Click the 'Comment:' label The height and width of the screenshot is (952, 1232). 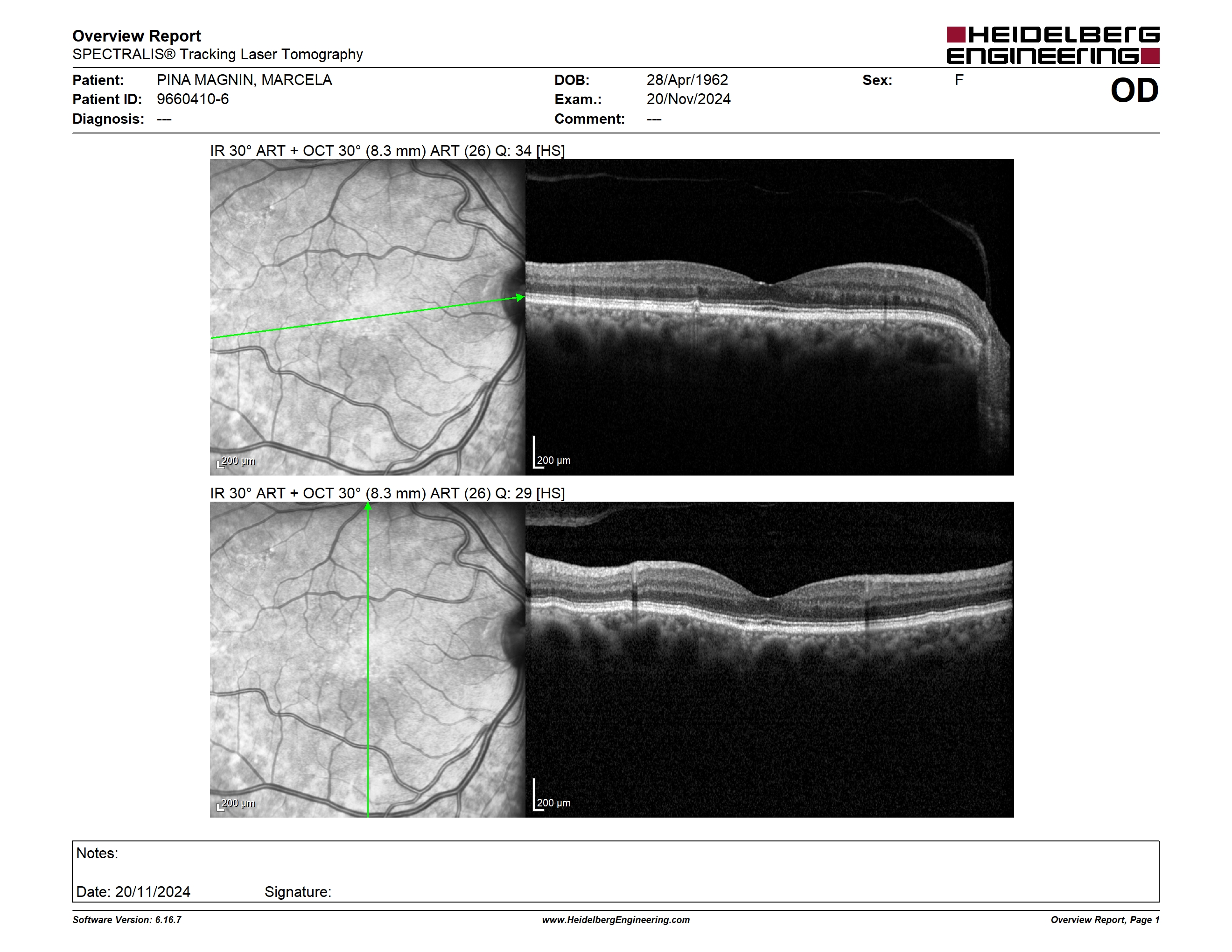(589, 119)
